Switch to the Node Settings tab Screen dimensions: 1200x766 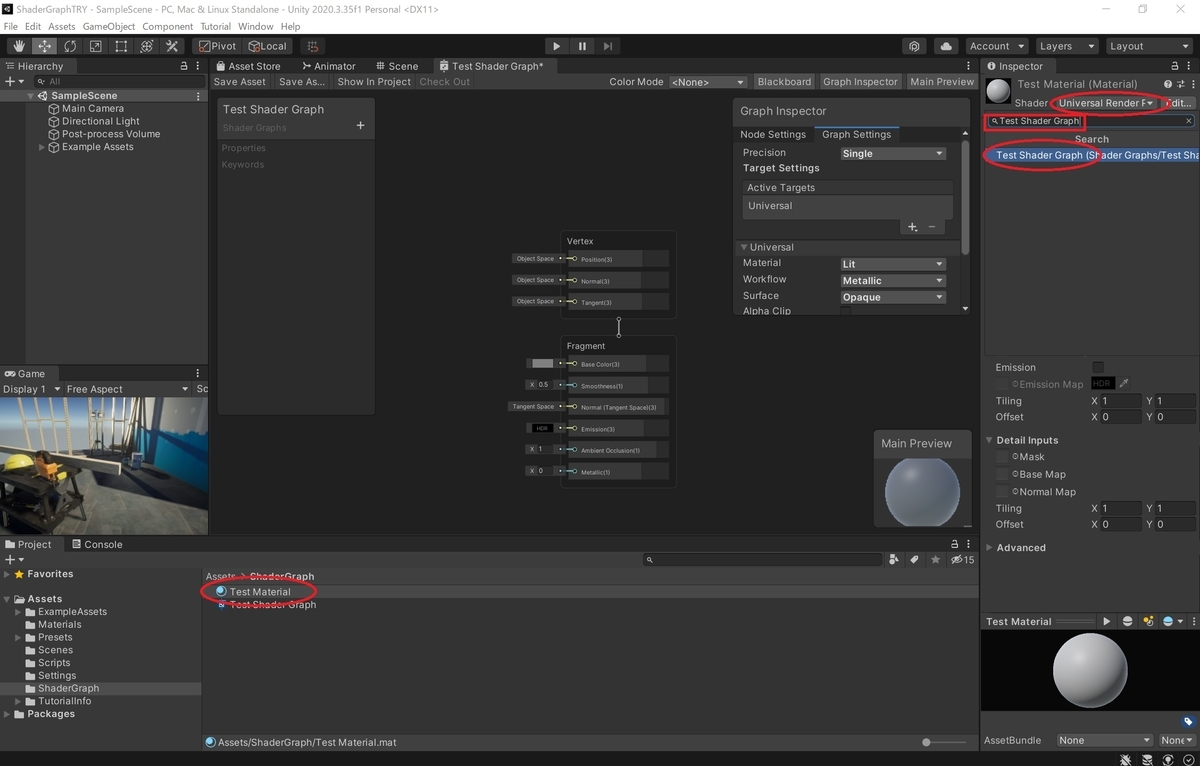(773, 134)
